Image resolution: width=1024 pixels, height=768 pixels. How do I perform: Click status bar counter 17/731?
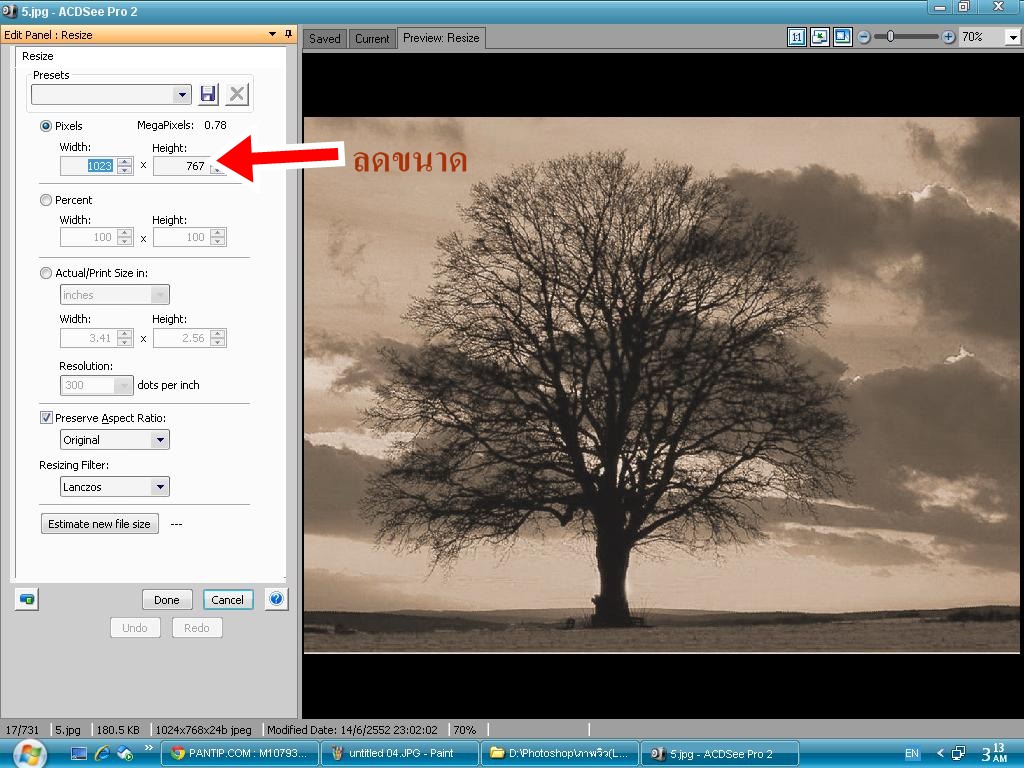tap(22, 729)
